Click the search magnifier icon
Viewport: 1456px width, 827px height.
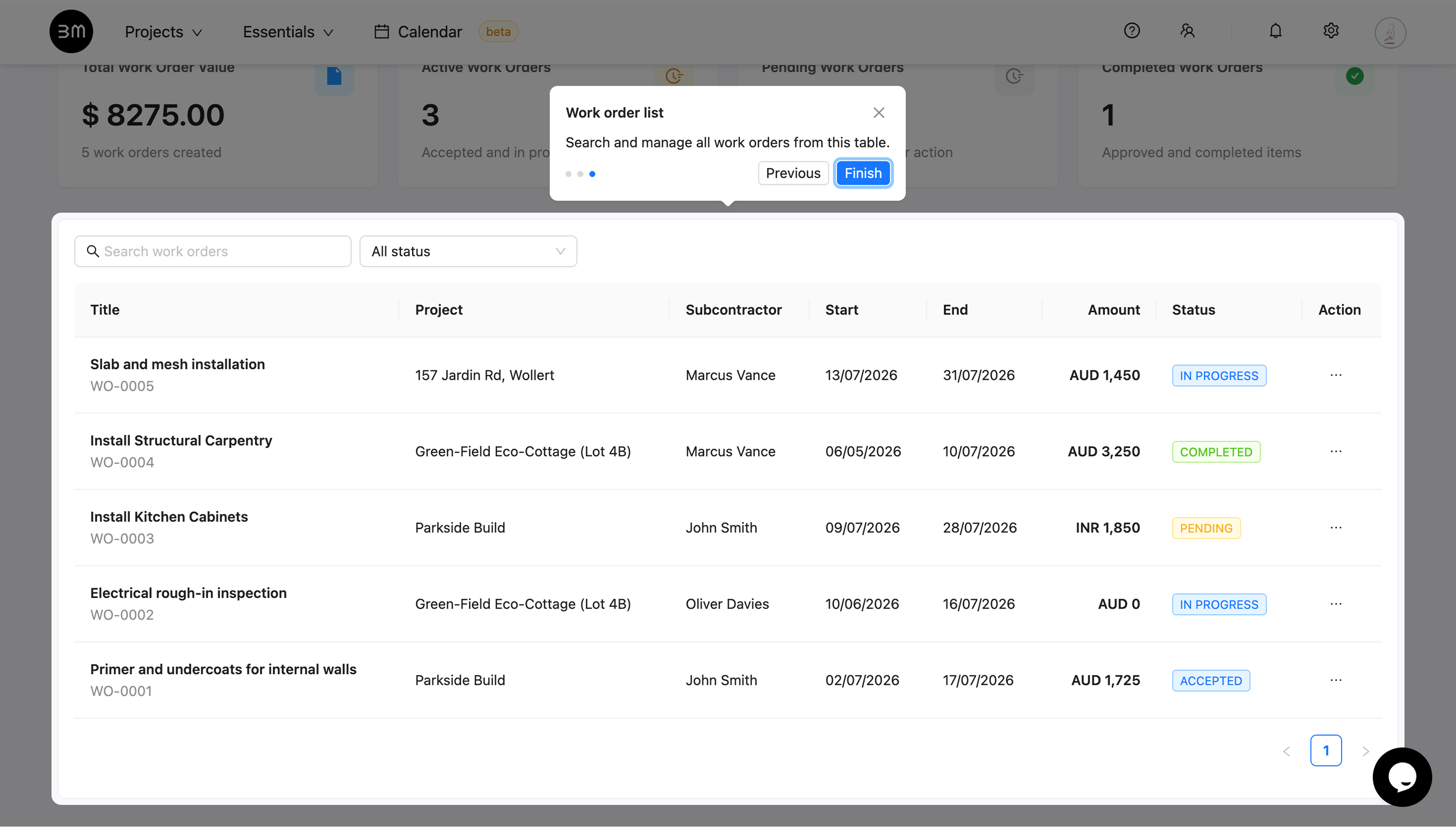click(93, 251)
